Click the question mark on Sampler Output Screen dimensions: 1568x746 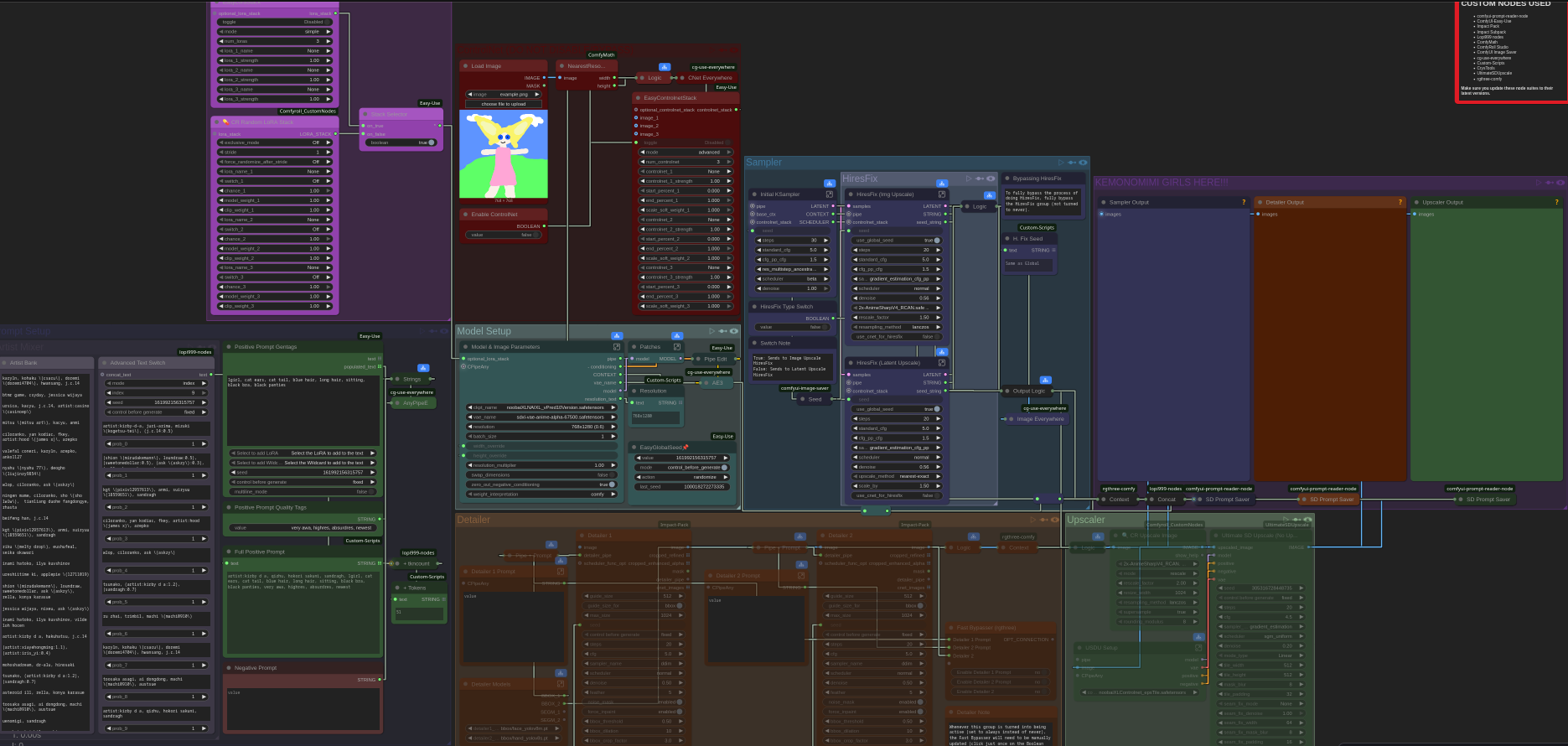[x=1244, y=202]
